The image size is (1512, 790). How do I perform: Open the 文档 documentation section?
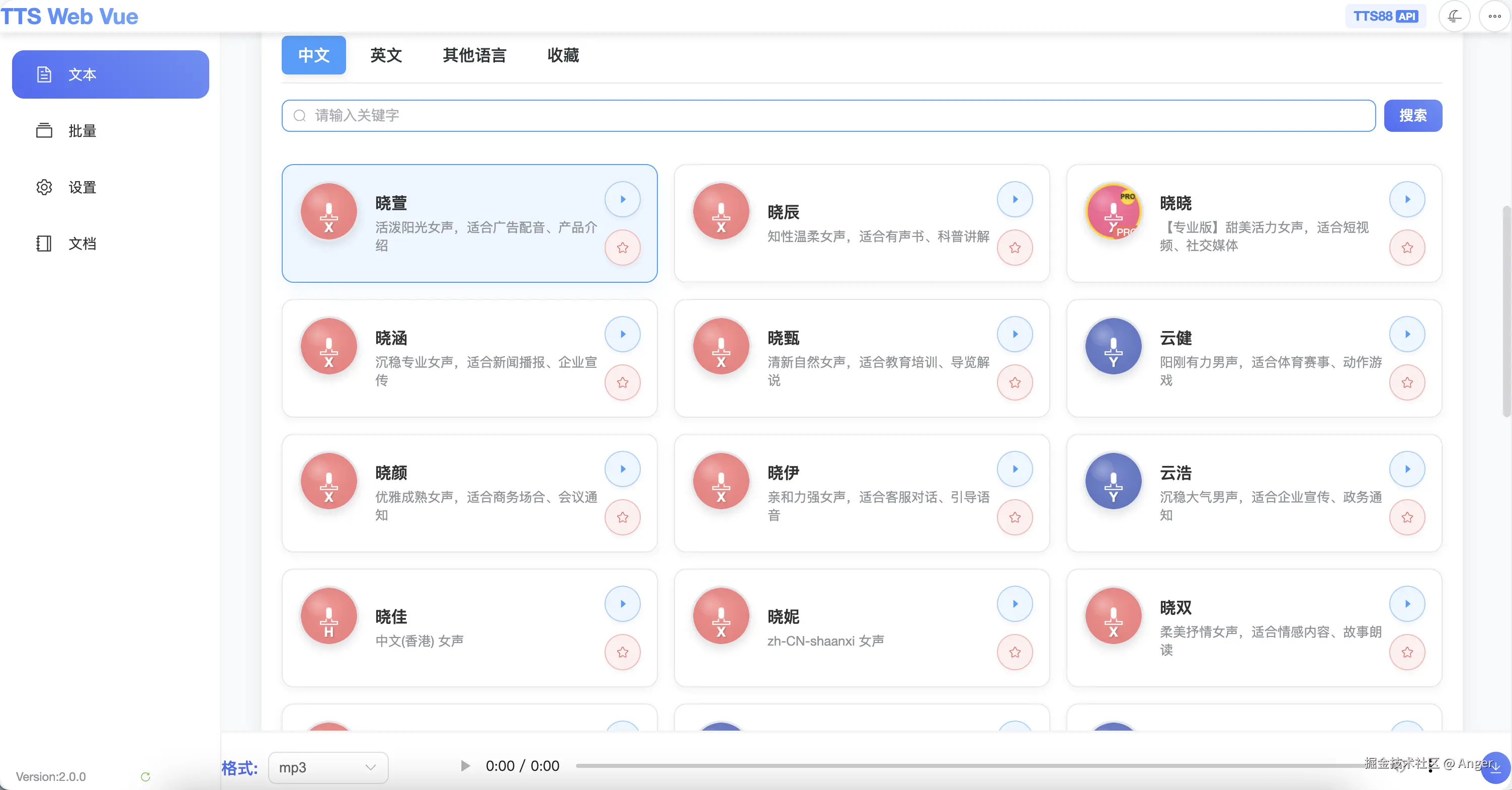tap(81, 243)
